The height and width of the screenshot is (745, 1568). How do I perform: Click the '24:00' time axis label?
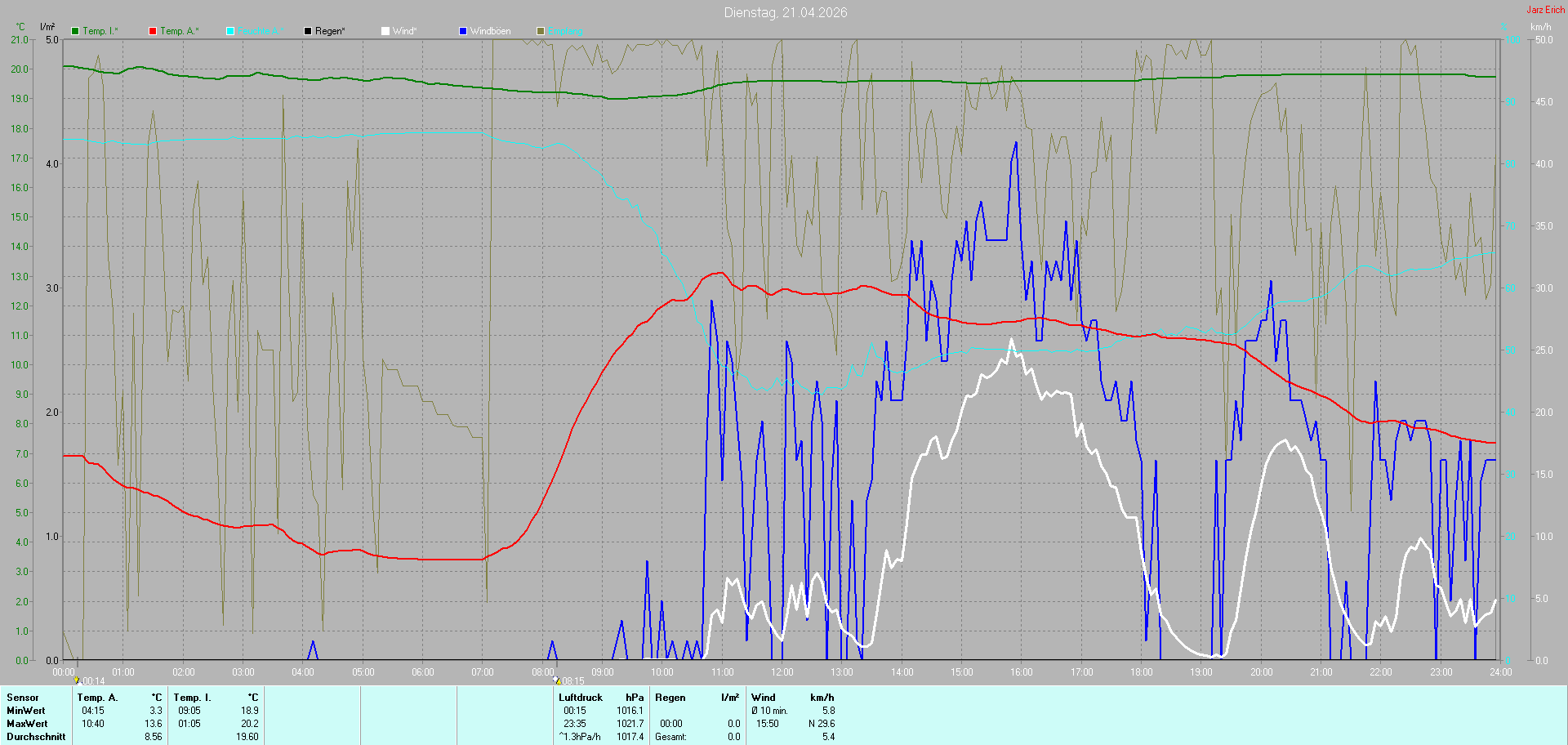coord(1501,672)
